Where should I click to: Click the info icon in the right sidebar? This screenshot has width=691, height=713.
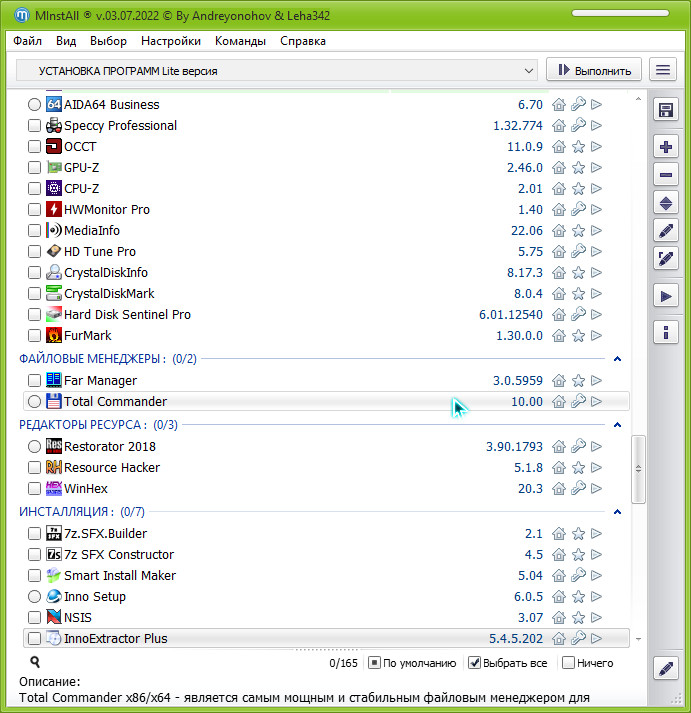pos(666,332)
